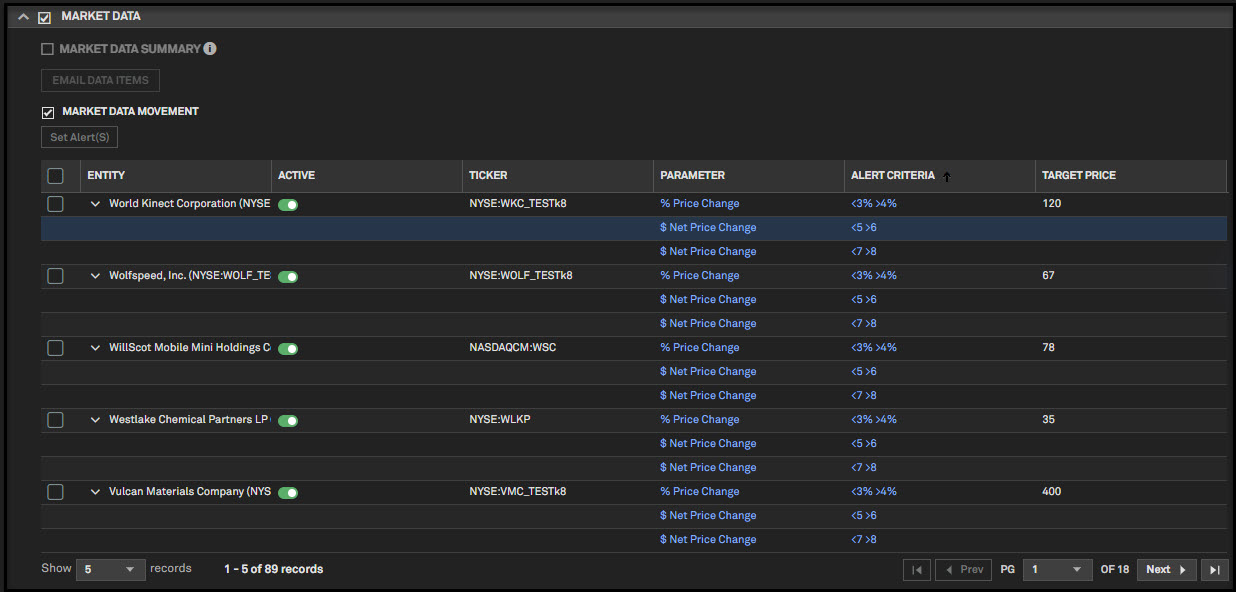
Task: Select the WillScot Mobile Mini Holdings row checkbox
Action: click(x=56, y=348)
